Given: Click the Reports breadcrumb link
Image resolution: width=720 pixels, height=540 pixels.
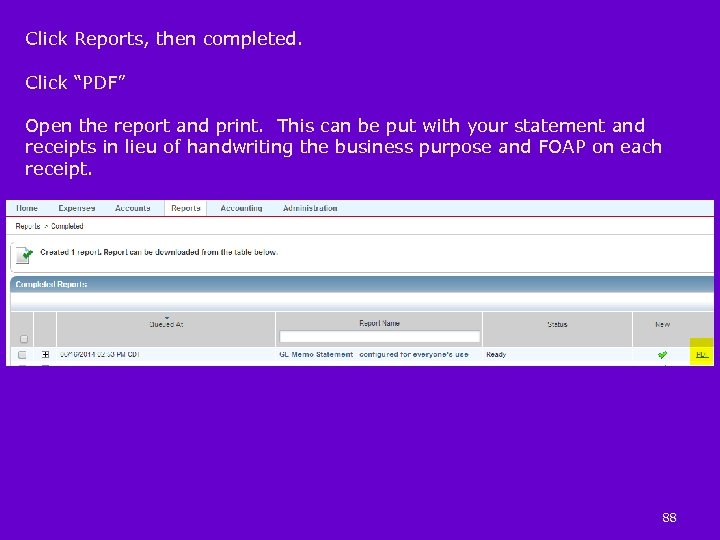Looking at the screenshot, I should (28, 226).
